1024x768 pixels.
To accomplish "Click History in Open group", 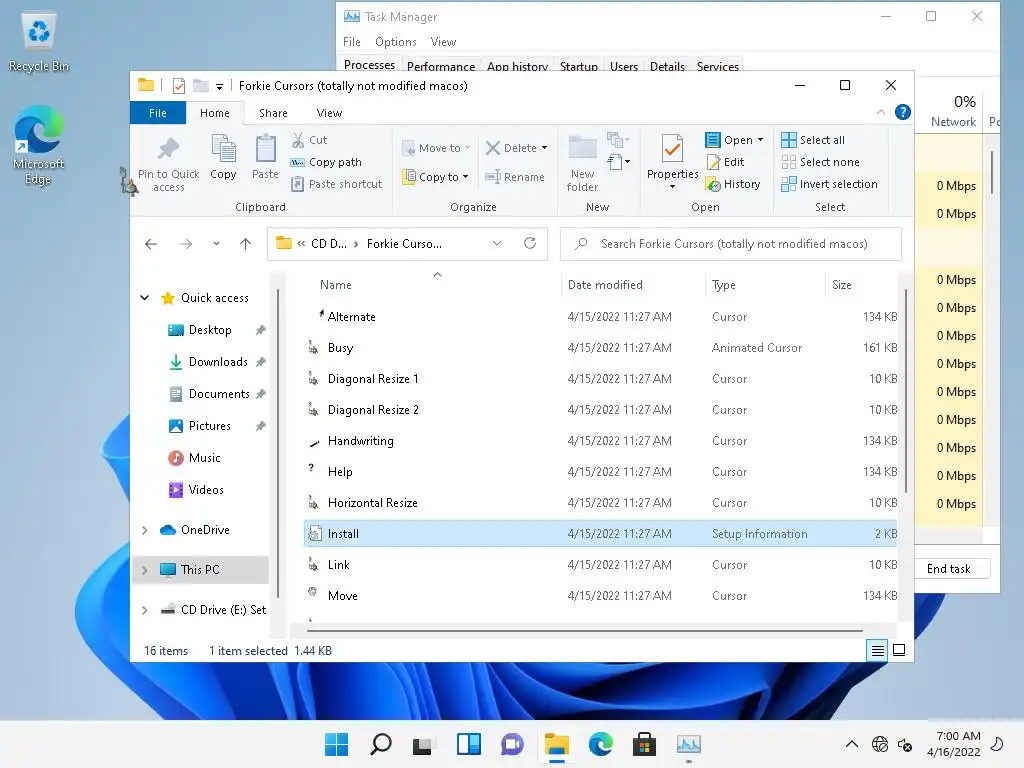I will pos(733,184).
